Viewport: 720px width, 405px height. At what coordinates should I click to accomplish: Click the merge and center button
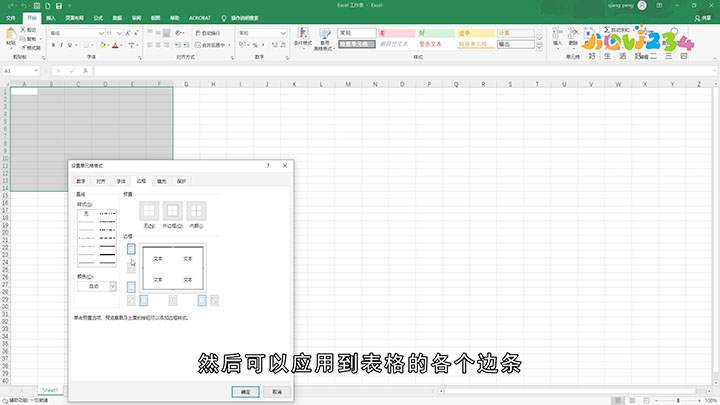[210, 45]
